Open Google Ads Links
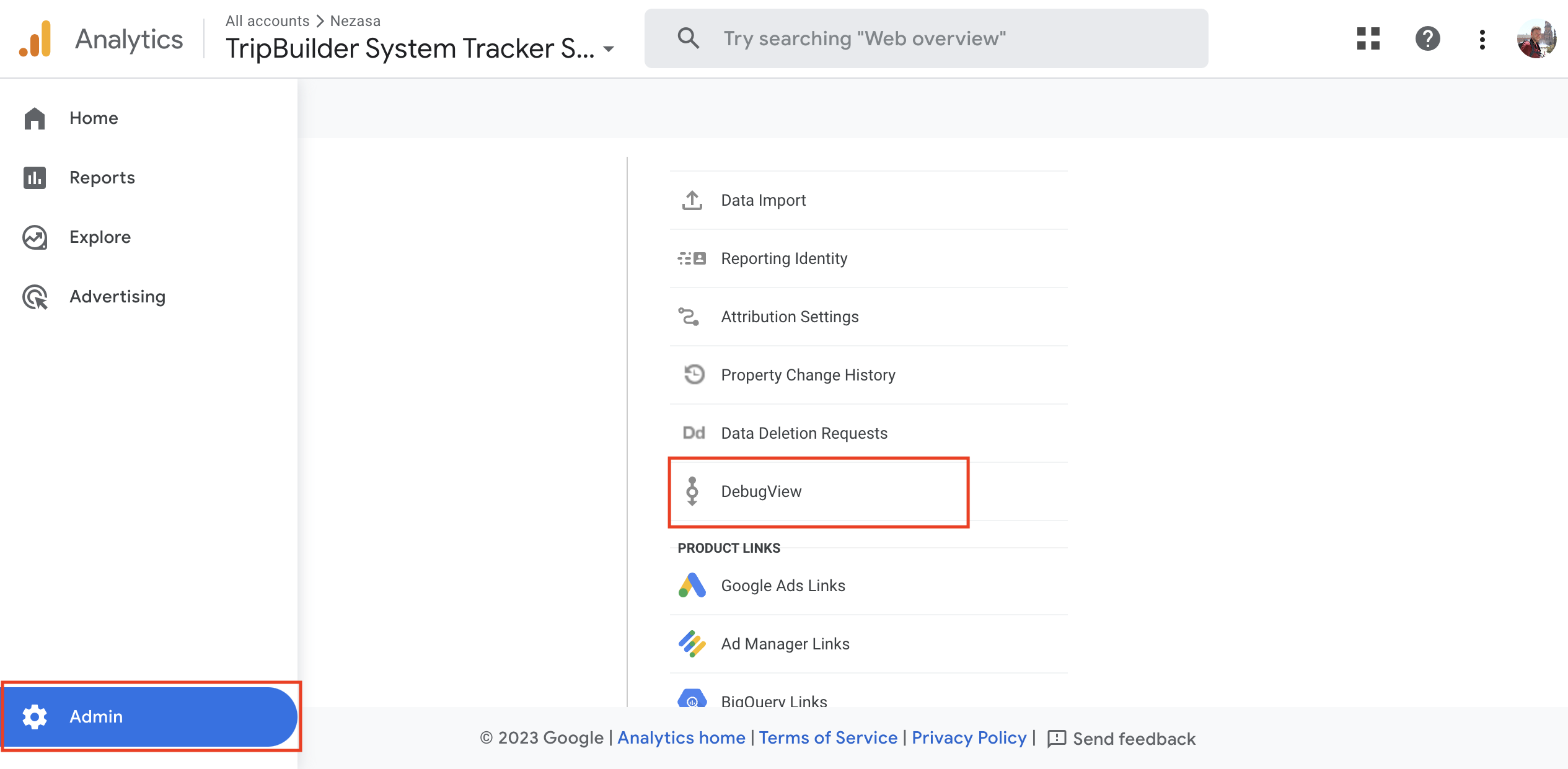The height and width of the screenshot is (769, 1568). coord(868,586)
